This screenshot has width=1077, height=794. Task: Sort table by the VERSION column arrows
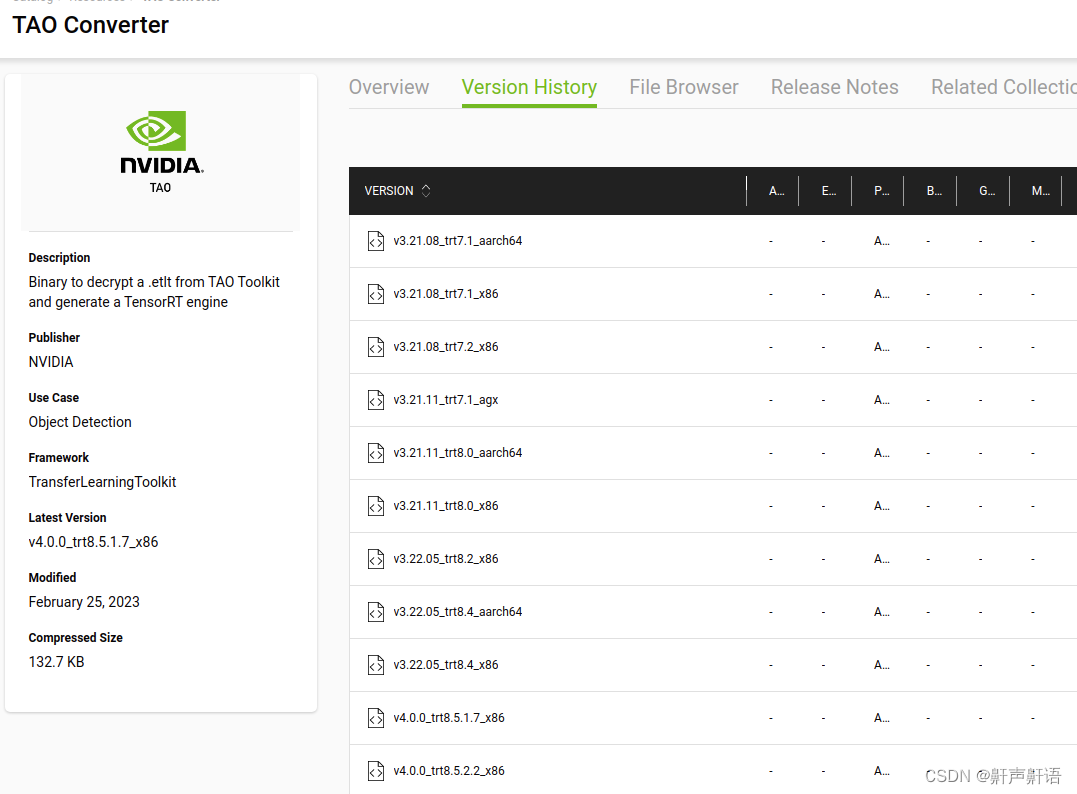coord(426,191)
